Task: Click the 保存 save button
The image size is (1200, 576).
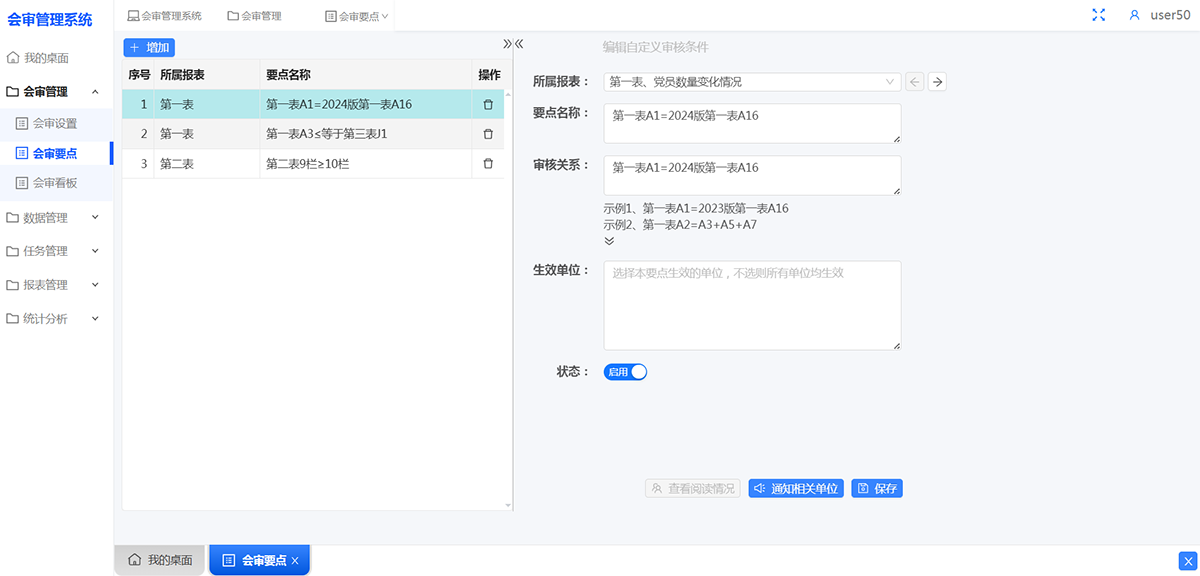Action: coord(877,489)
